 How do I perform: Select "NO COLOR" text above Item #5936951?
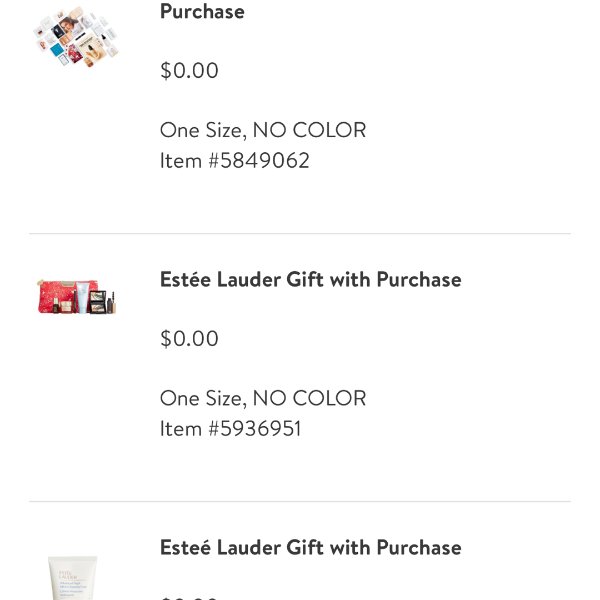[309, 398]
